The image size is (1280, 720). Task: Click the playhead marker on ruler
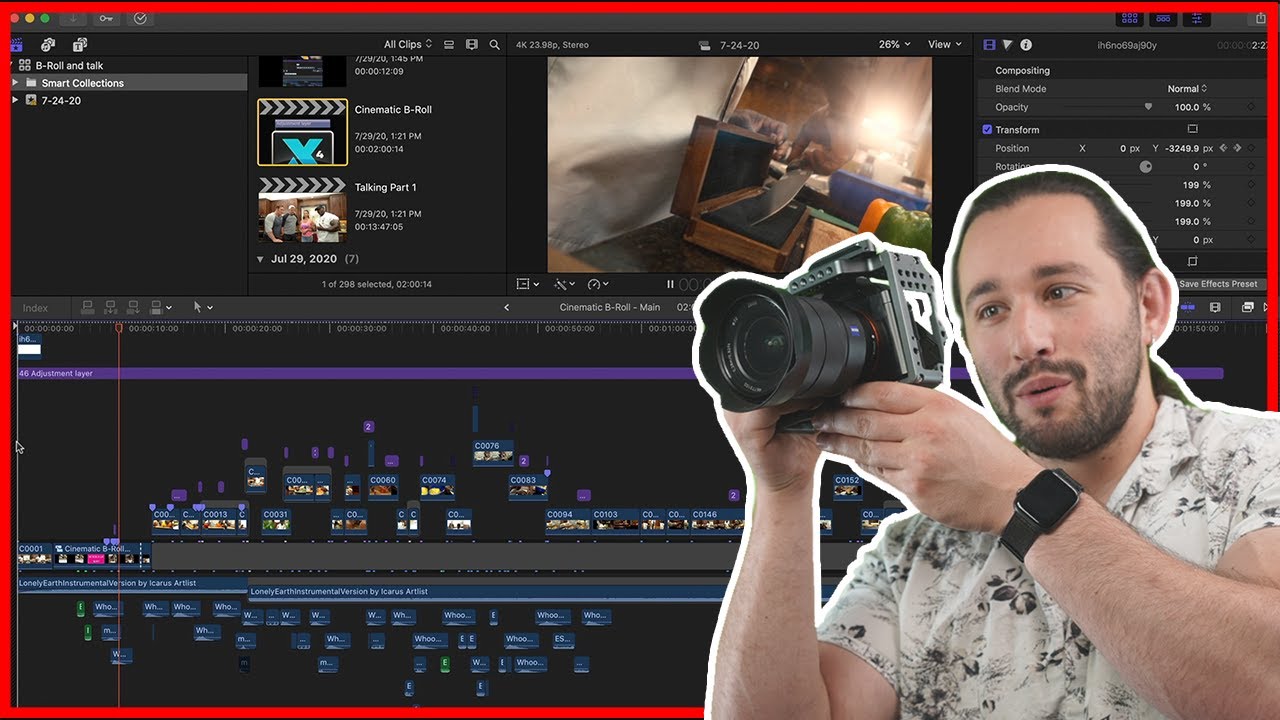(x=119, y=327)
